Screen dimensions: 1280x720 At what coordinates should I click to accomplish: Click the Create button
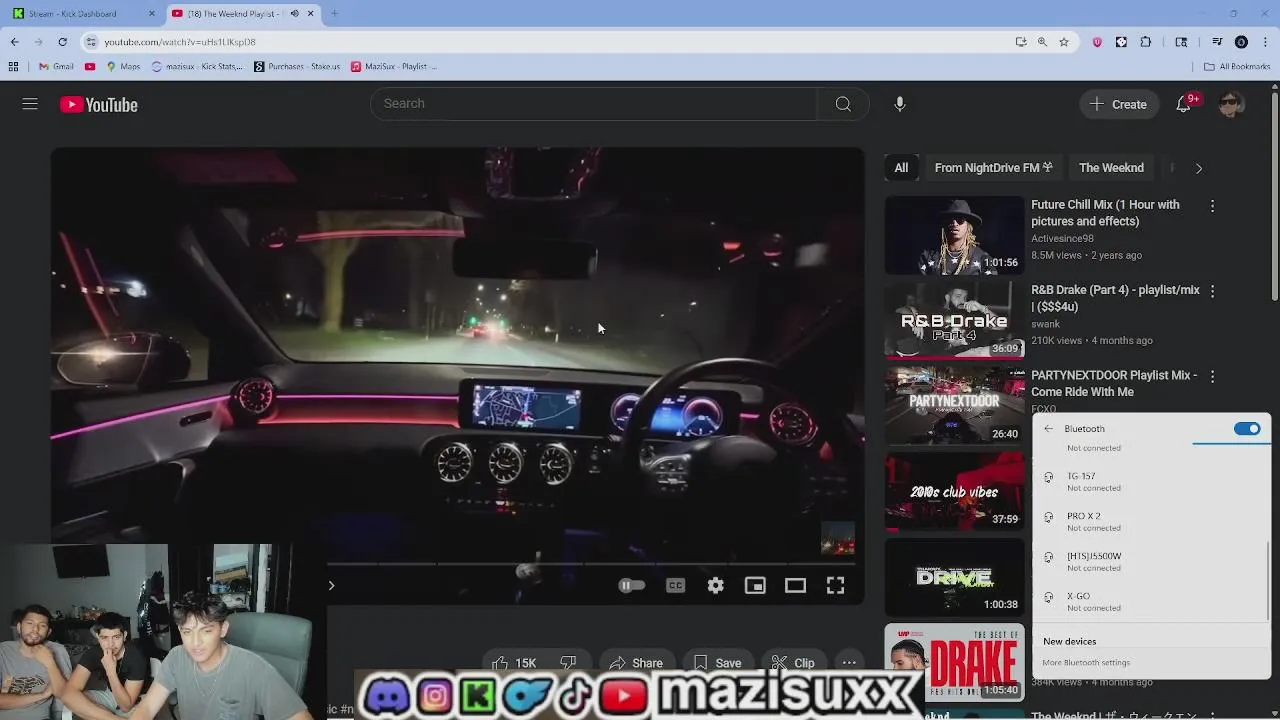[x=1118, y=104]
